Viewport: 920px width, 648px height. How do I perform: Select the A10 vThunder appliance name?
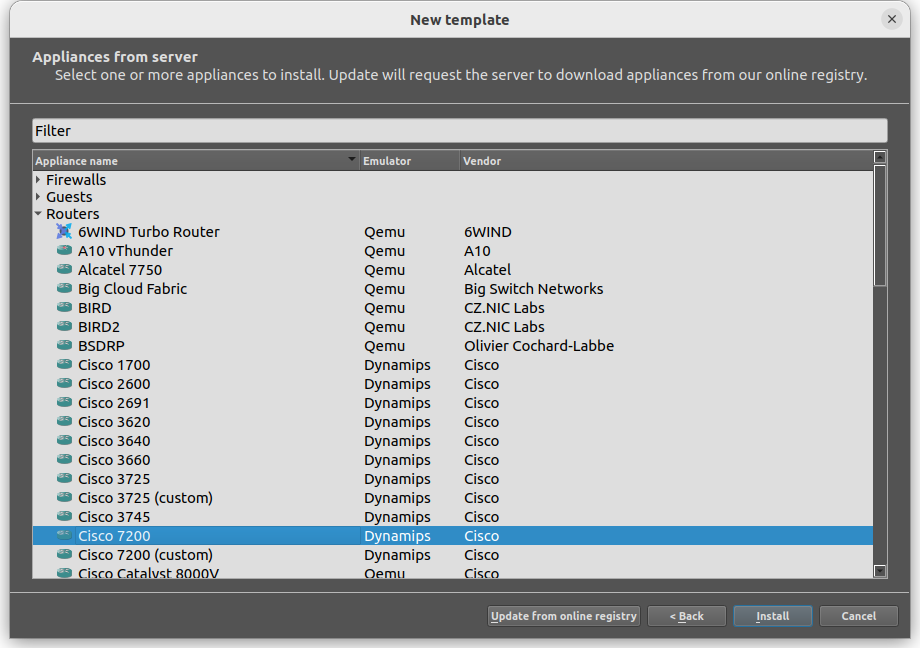click(125, 251)
